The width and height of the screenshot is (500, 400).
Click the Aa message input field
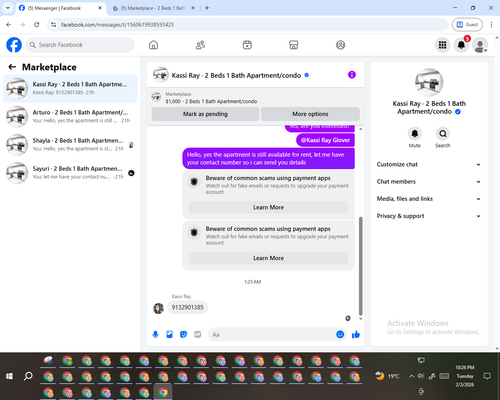pyautogui.click(x=272, y=334)
